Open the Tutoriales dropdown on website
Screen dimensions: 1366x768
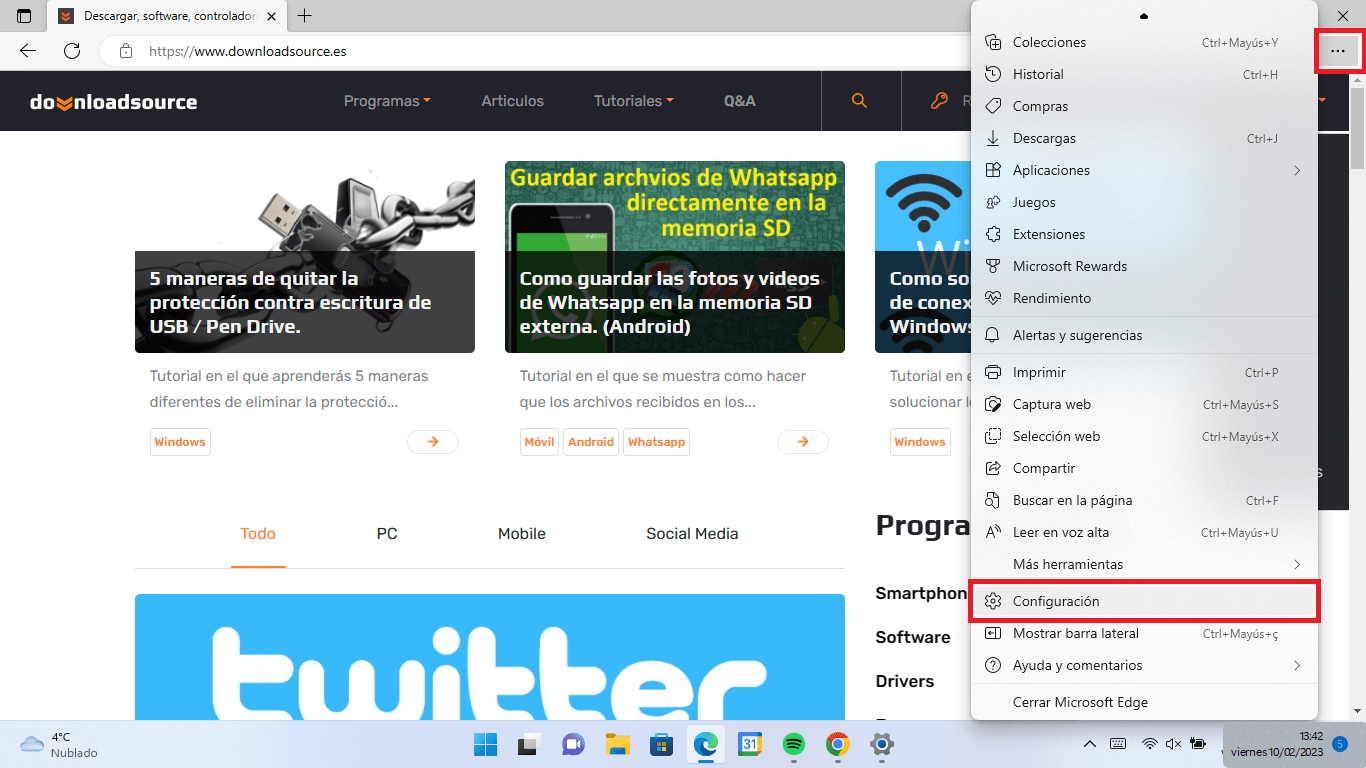[633, 101]
